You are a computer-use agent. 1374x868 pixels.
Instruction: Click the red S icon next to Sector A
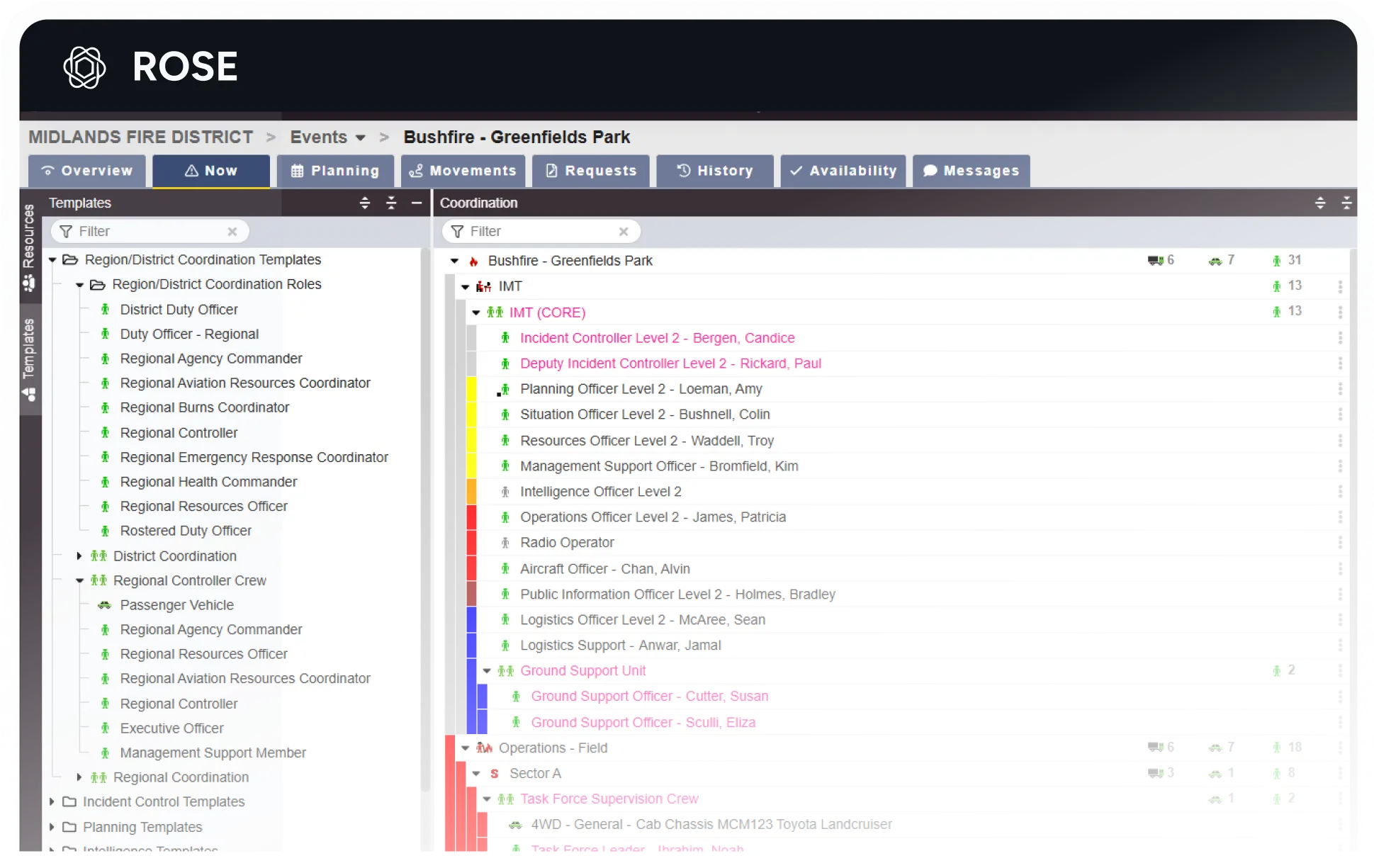pos(494,773)
